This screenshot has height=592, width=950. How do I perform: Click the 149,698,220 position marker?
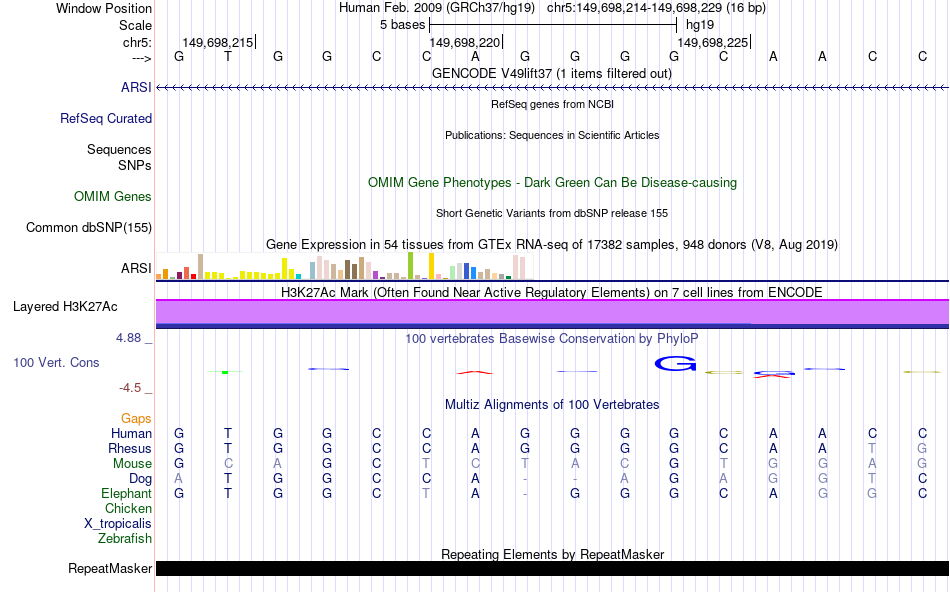pos(465,42)
